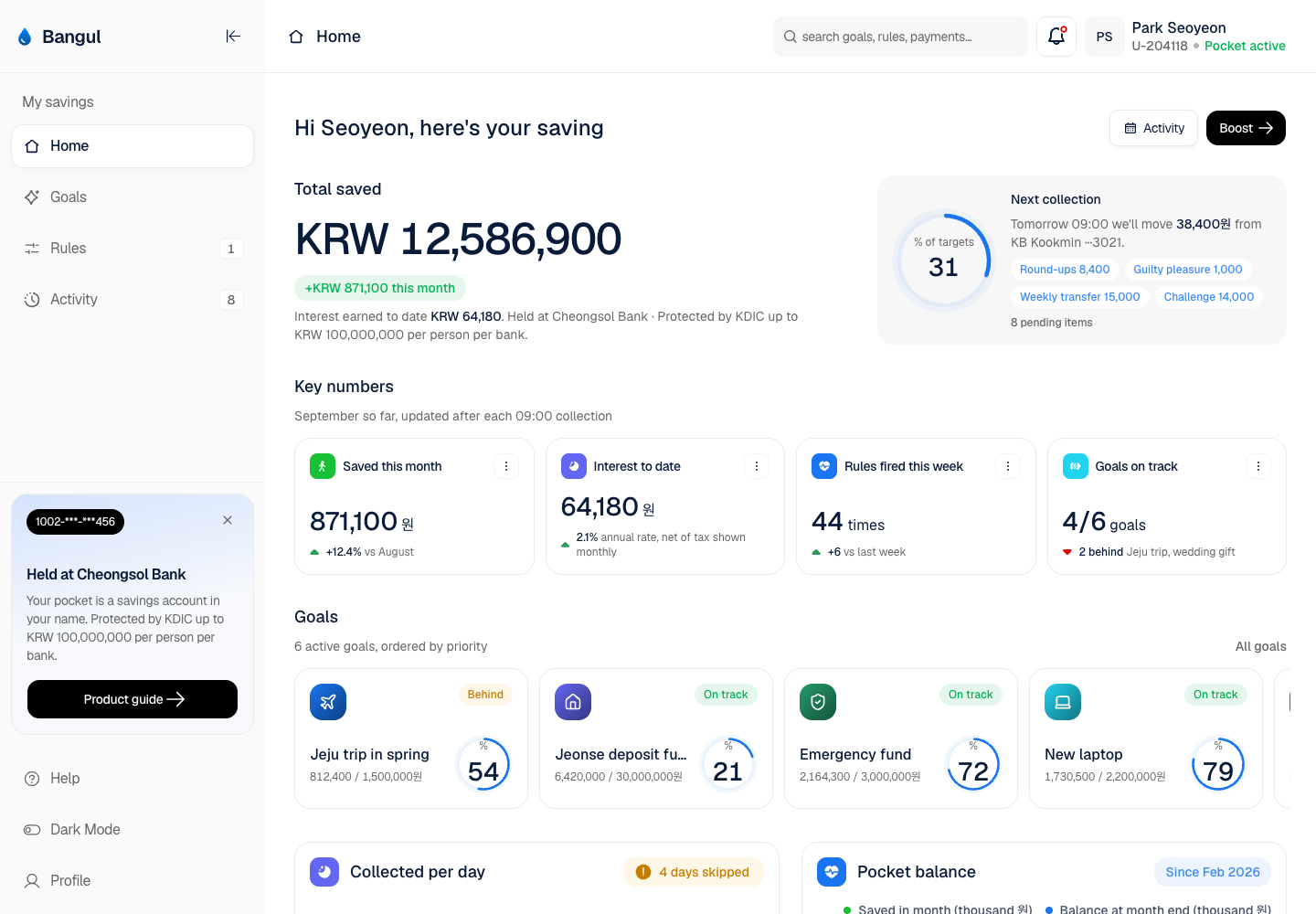Viewport: 1316px width, 914px height.
Task: Click the 31% of targets progress ring
Action: 943,260
